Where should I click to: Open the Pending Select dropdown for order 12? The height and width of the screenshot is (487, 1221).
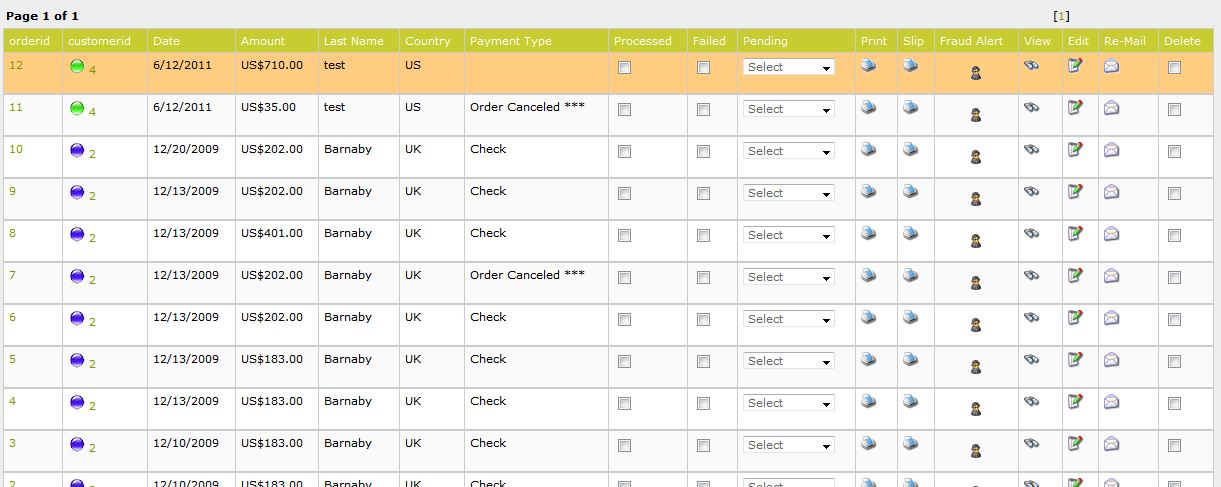[x=789, y=67]
